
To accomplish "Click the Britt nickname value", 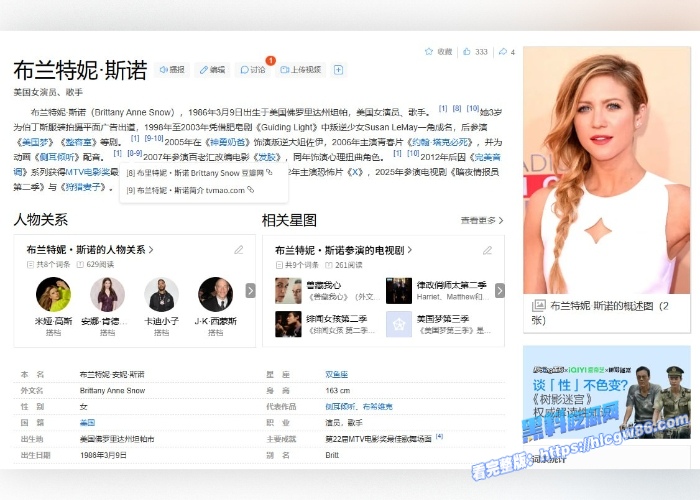I will 332,455.
